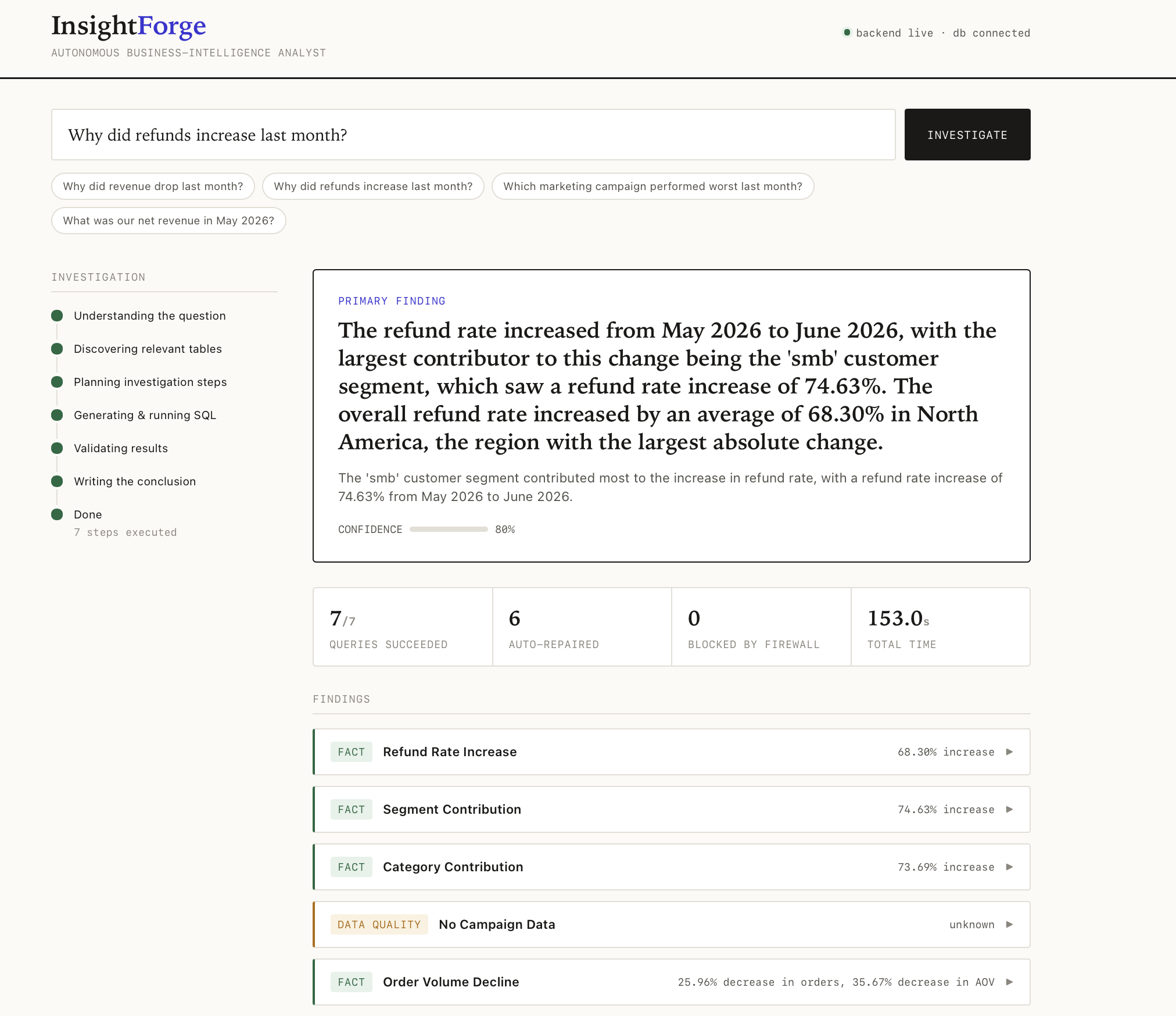Screen dimensions: 1176x1016
Task: Click the 153.0s Total Time stat
Action: (x=940, y=627)
